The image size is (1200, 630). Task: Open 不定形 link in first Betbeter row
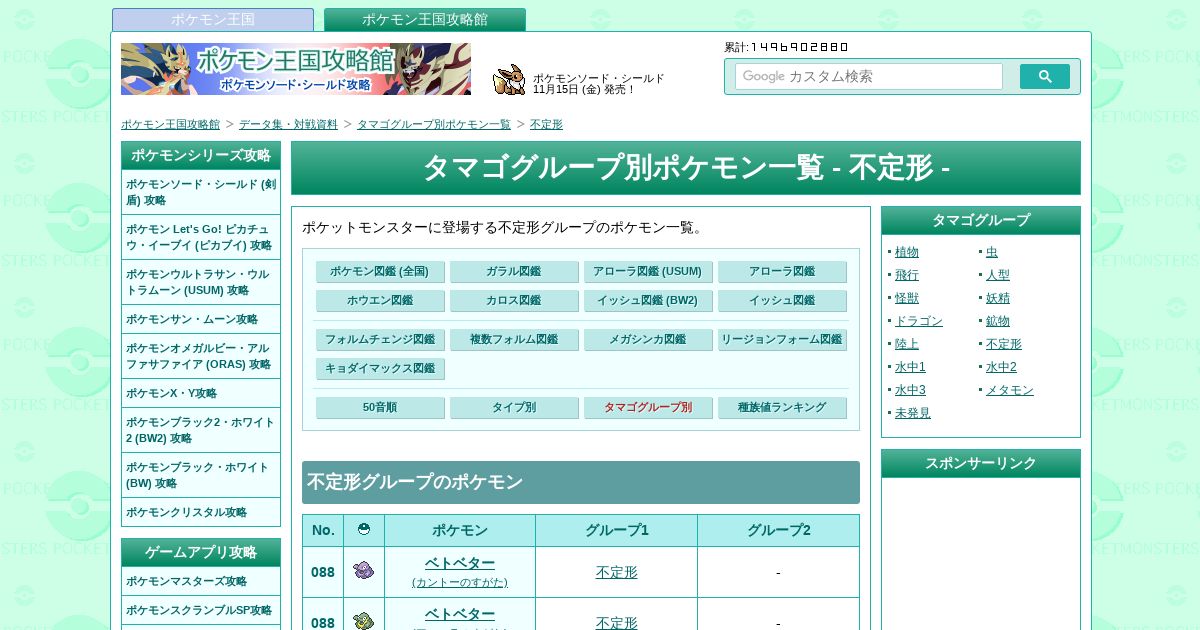pyautogui.click(x=616, y=572)
